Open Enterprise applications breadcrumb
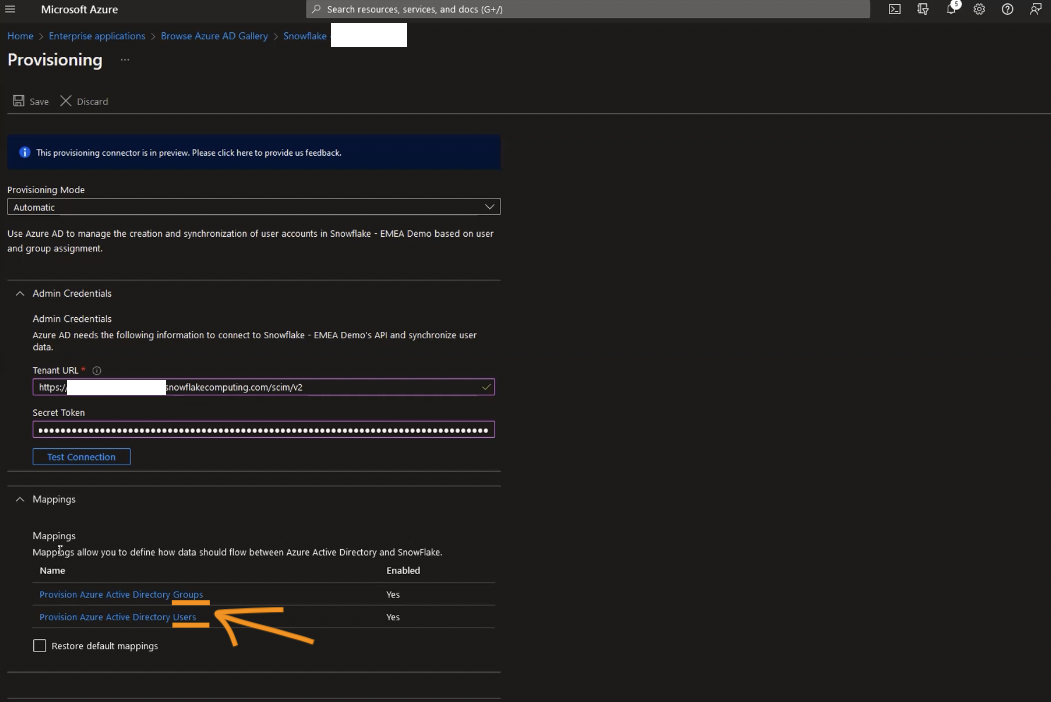 (97, 36)
